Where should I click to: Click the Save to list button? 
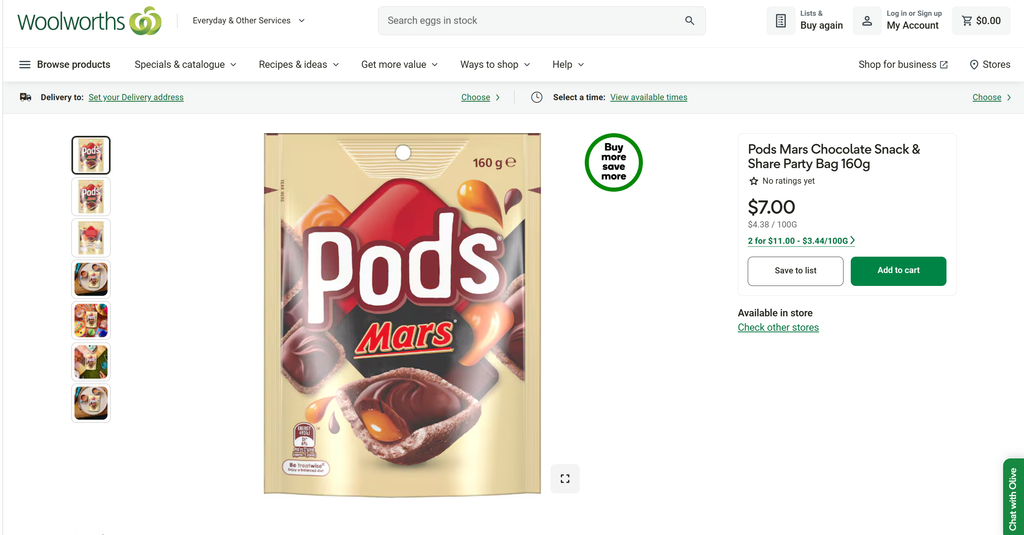[795, 270]
